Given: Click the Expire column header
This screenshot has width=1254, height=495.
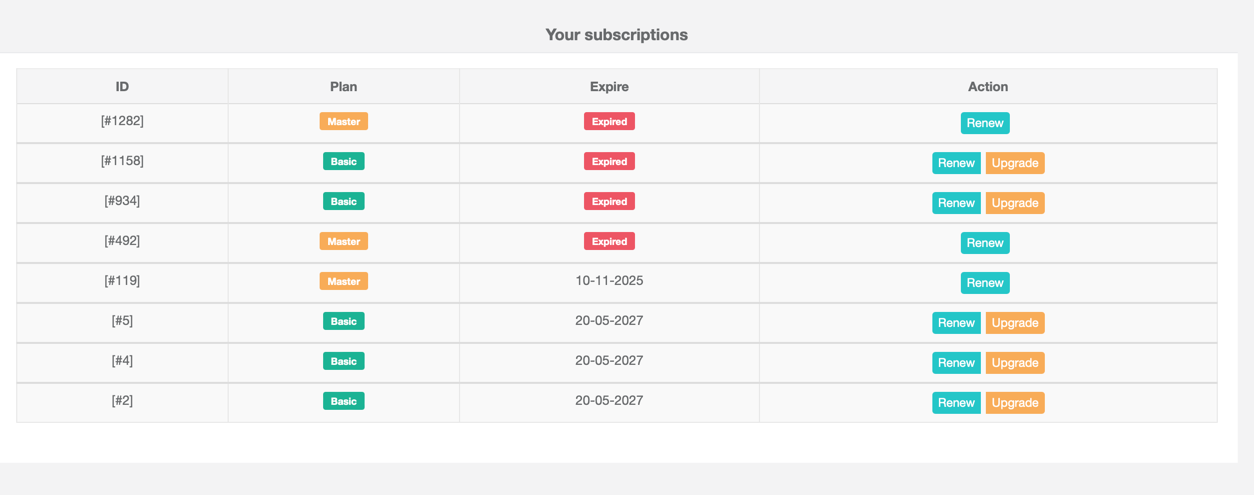Looking at the screenshot, I should tap(609, 87).
